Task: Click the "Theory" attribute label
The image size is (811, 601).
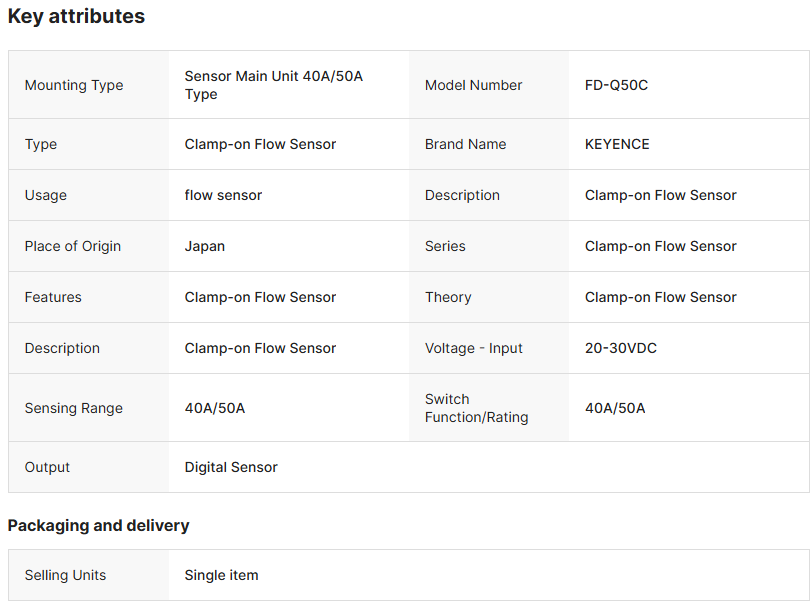Action: (x=448, y=297)
